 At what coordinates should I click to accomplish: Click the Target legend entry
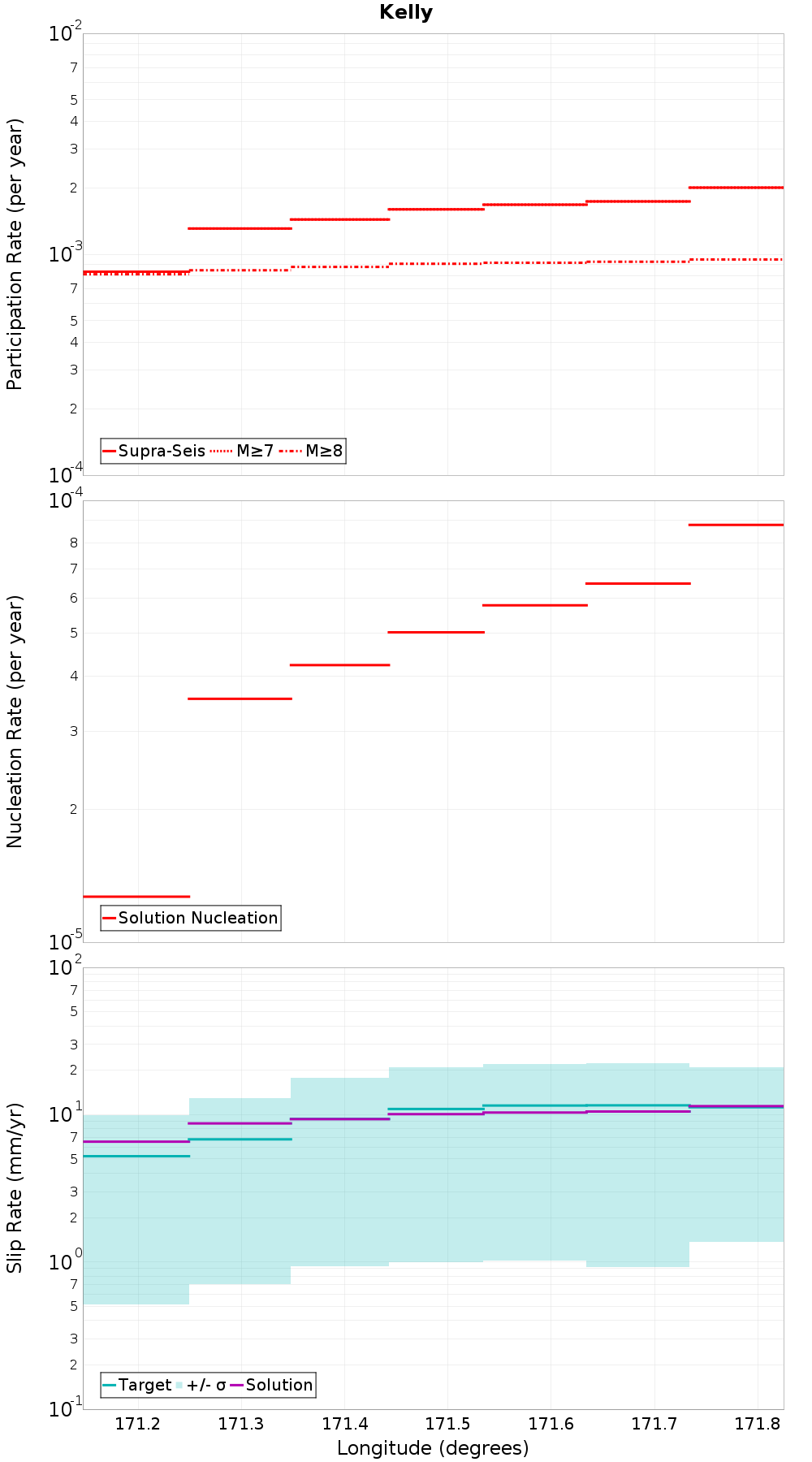(x=137, y=1385)
